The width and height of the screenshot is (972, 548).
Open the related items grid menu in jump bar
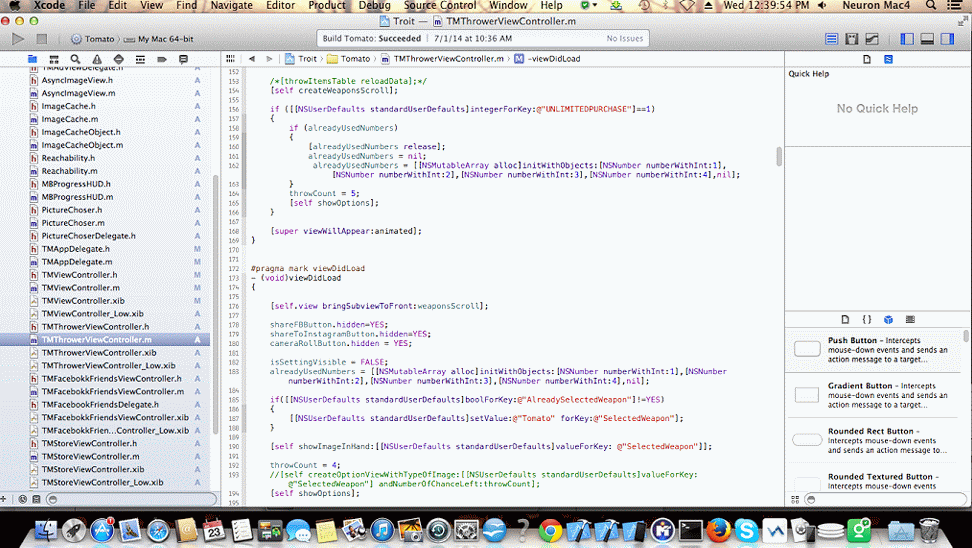(231, 59)
